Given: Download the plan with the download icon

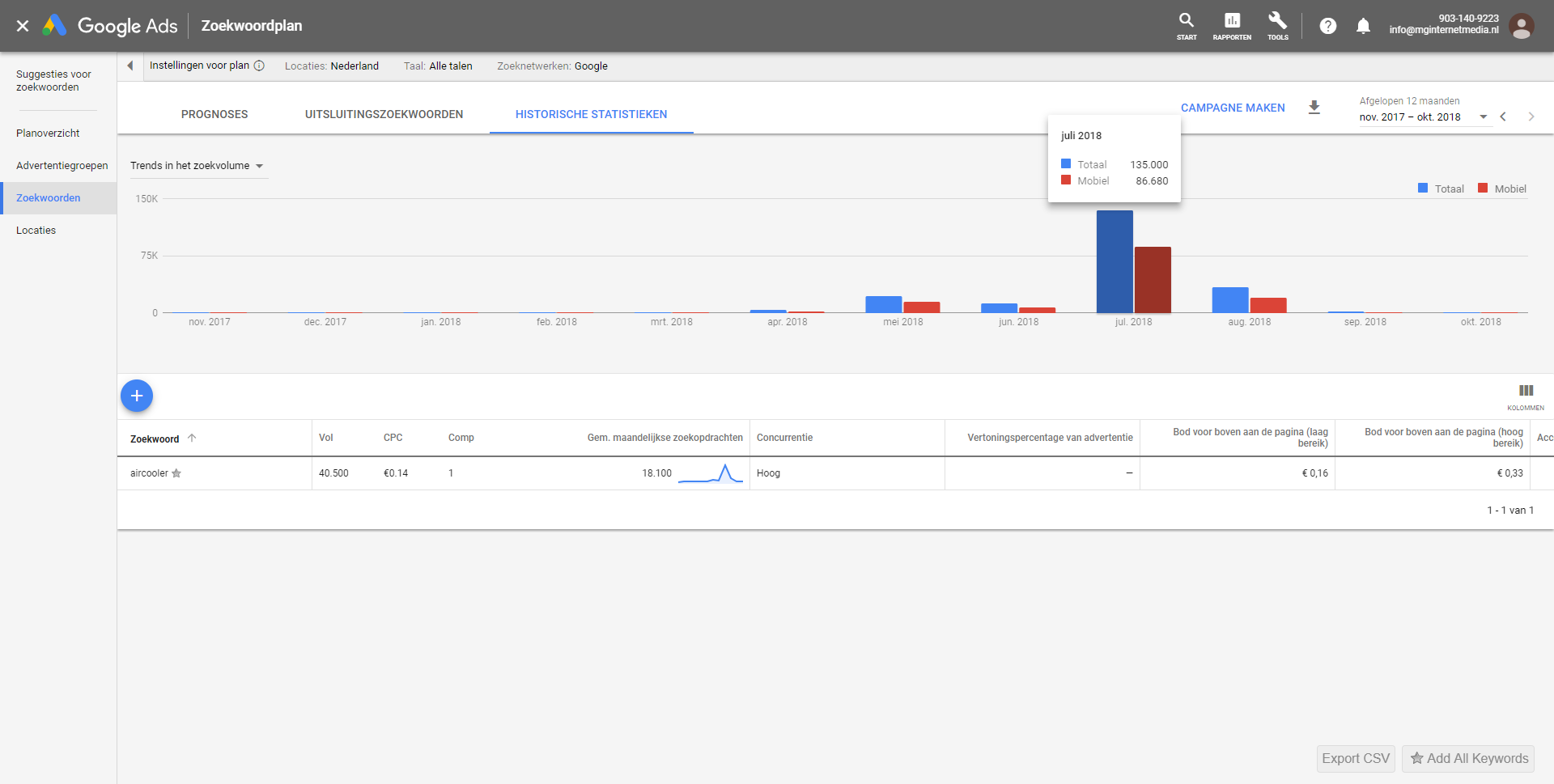Looking at the screenshot, I should (1314, 108).
